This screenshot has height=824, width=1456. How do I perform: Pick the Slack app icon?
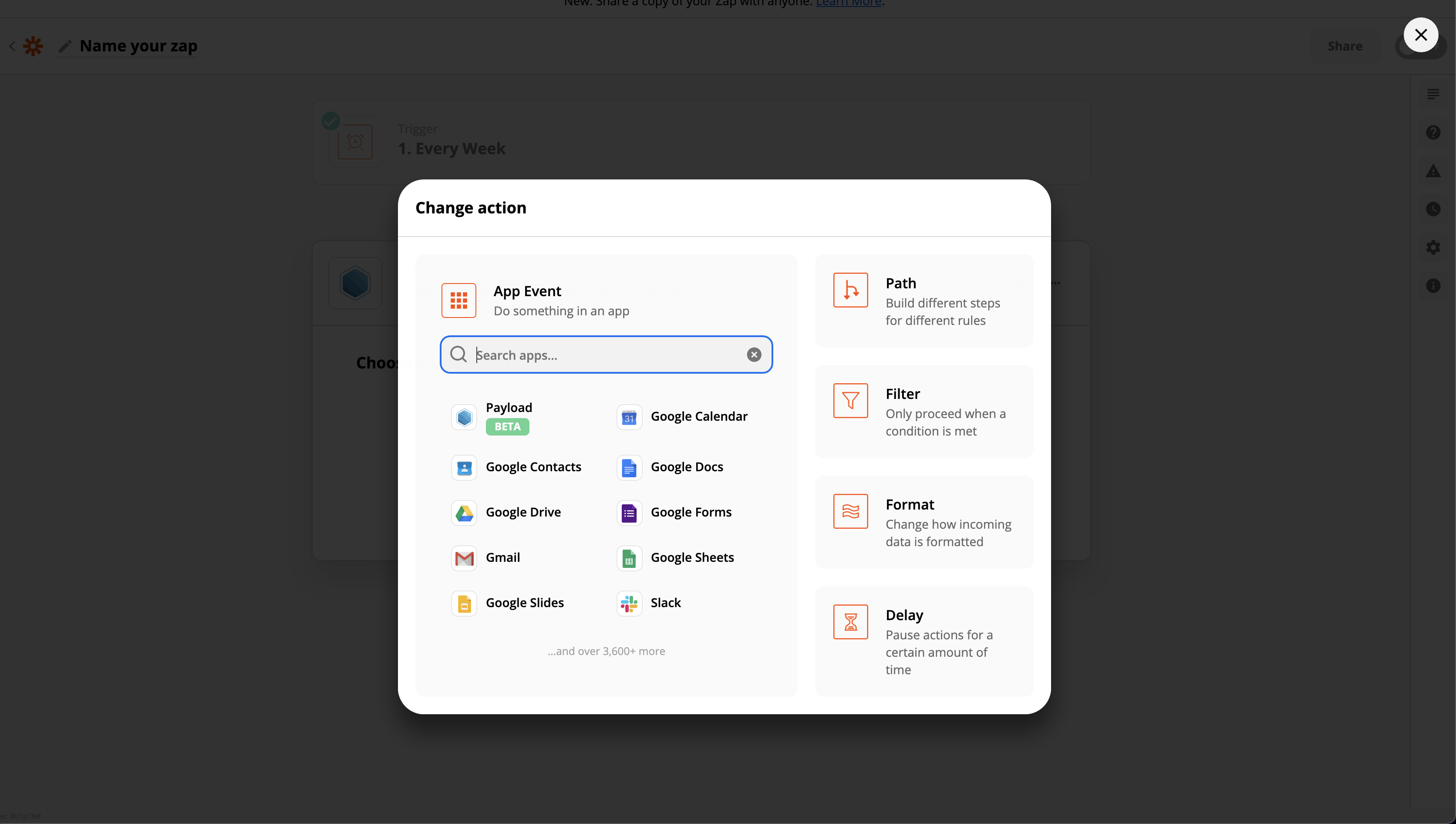point(629,604)
